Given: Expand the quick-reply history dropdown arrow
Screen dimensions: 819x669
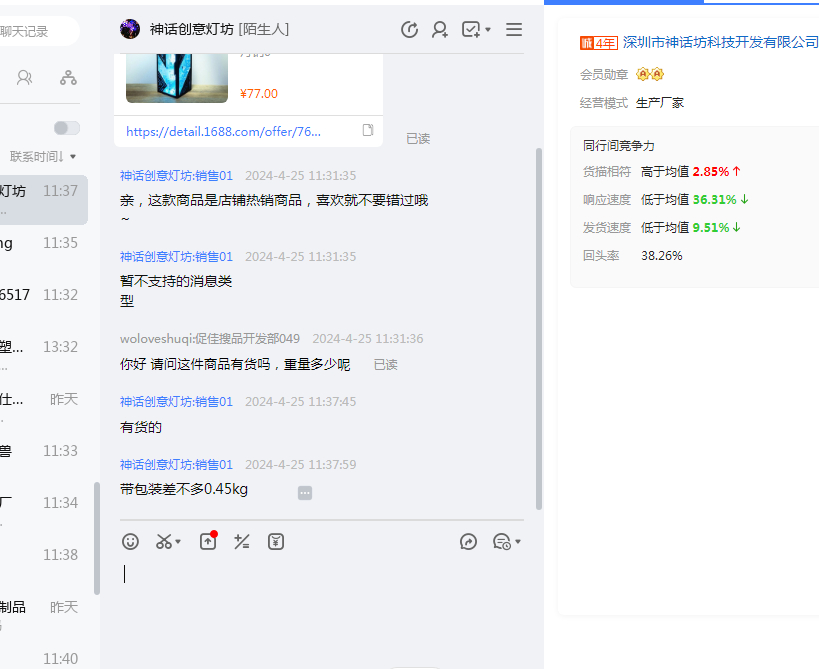Looking at the screenshot, I should pyautogui.click(x=518, y=543).
